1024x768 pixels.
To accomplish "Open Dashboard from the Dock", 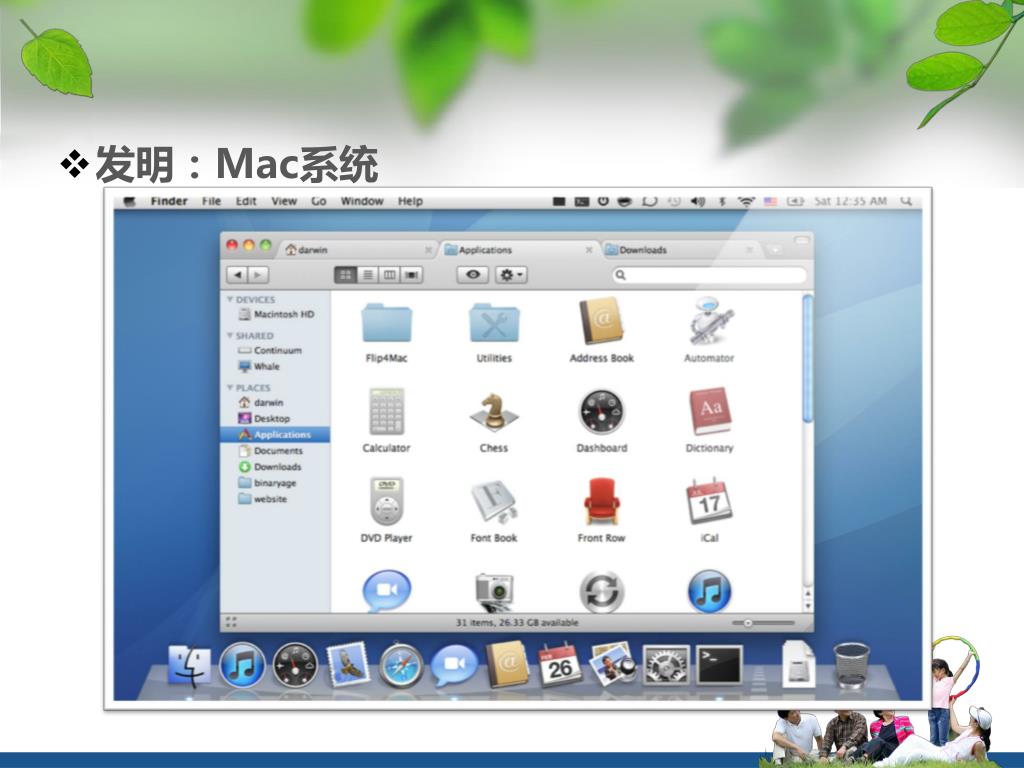I will pyautogui.click(x=295, y=665).
